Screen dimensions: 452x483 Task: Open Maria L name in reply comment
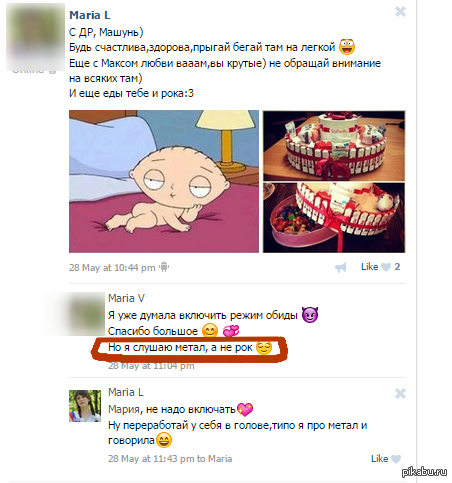126,392
